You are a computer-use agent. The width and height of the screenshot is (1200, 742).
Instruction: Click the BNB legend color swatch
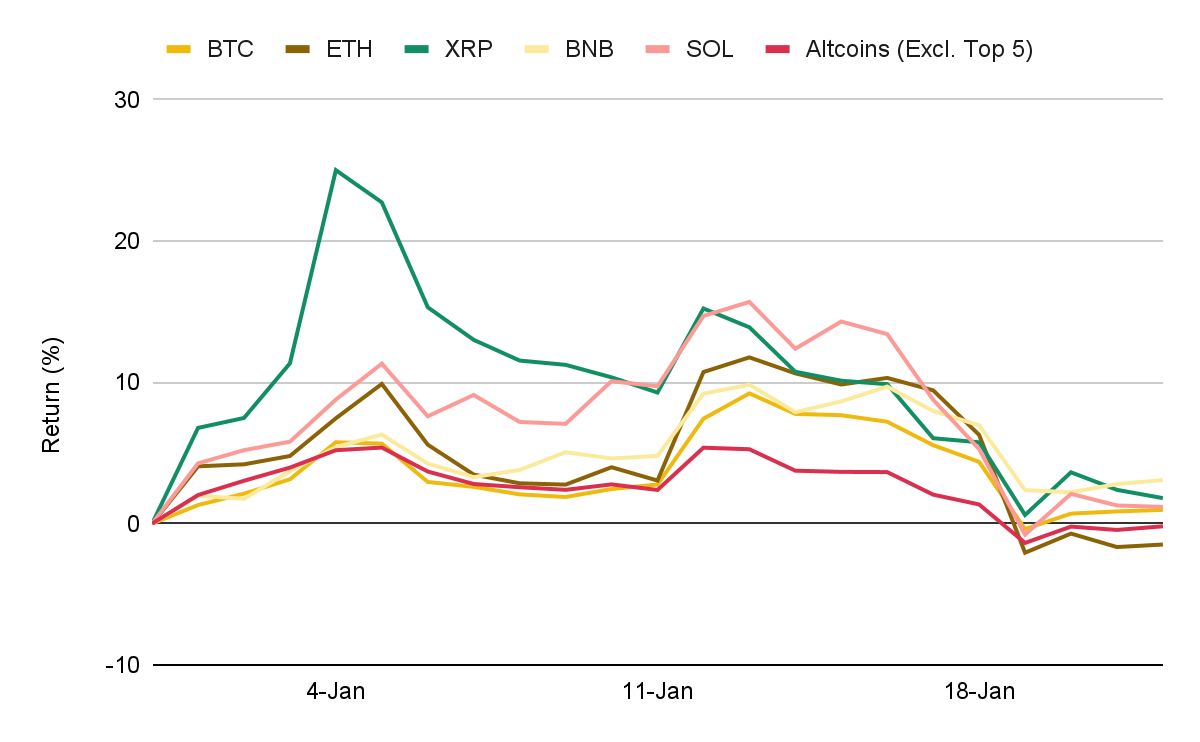click(537, 48)
